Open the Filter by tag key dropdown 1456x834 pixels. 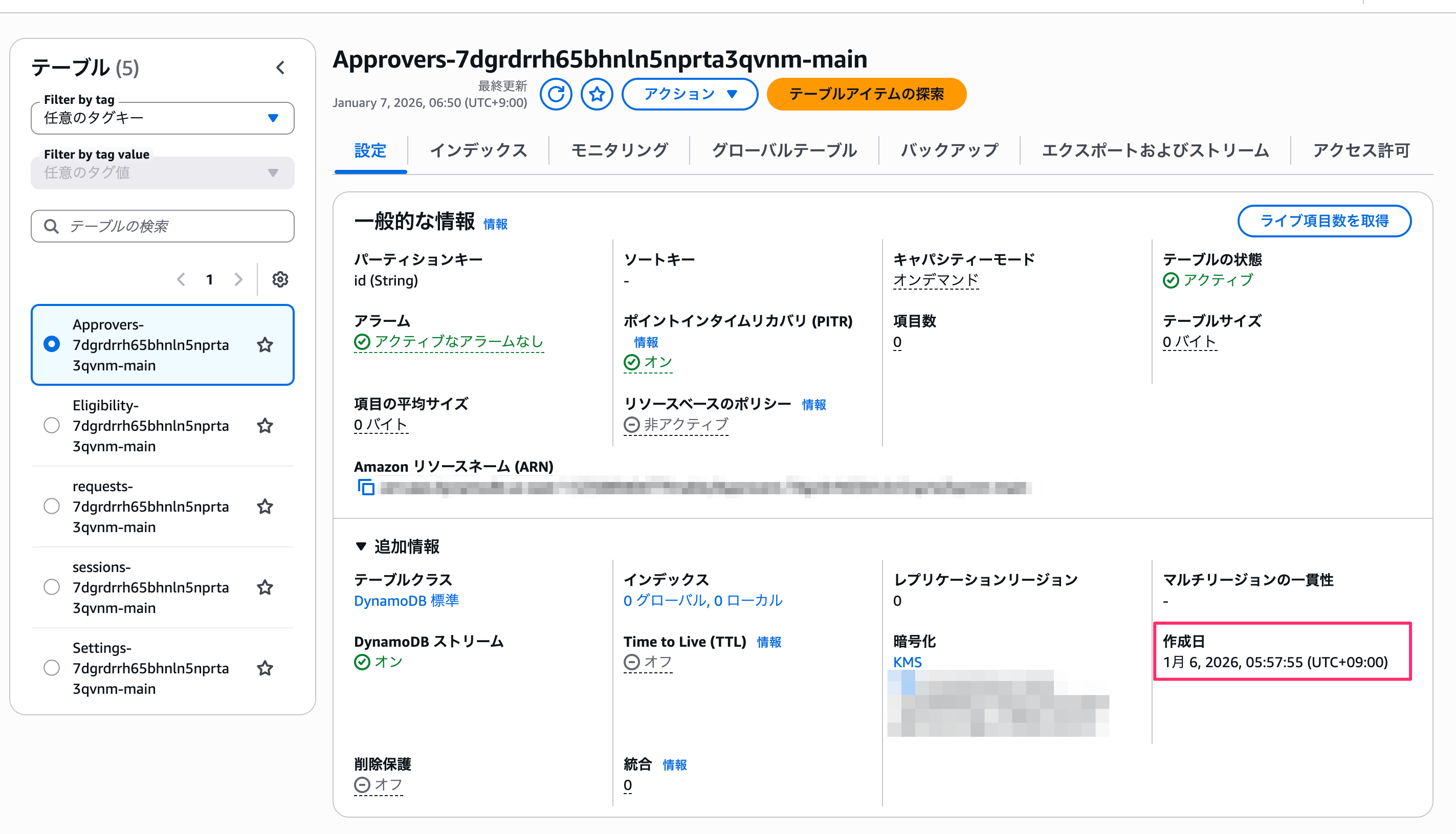click(163, 118)
